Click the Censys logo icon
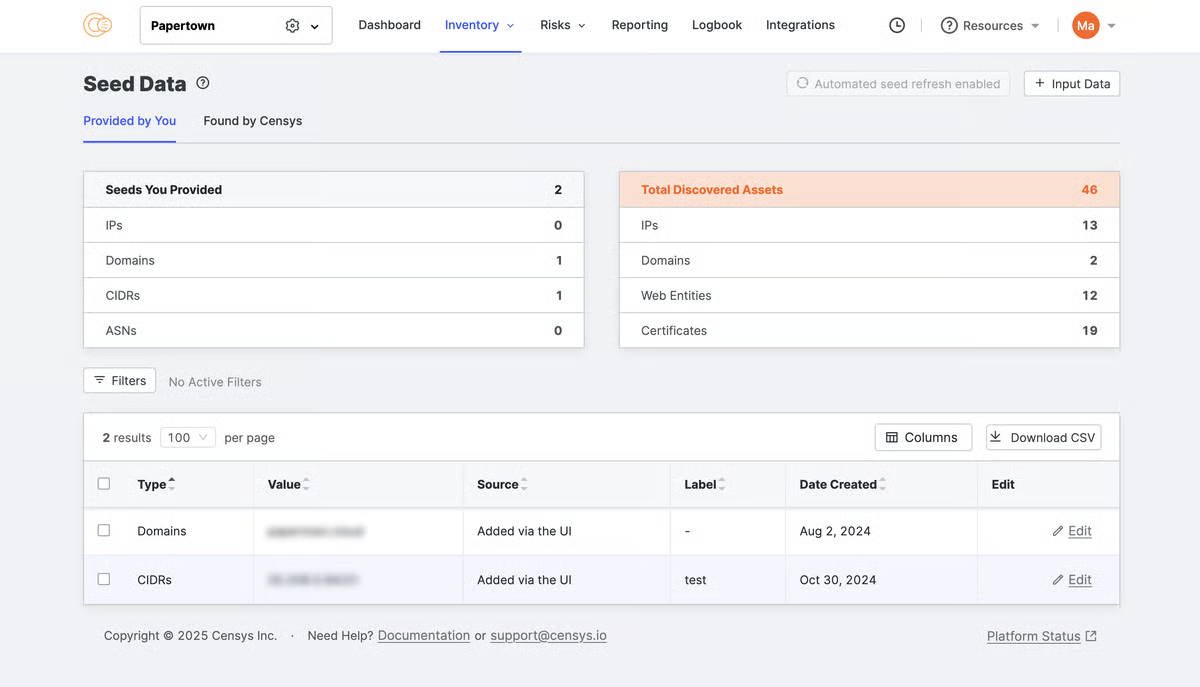 click(97, 26)
